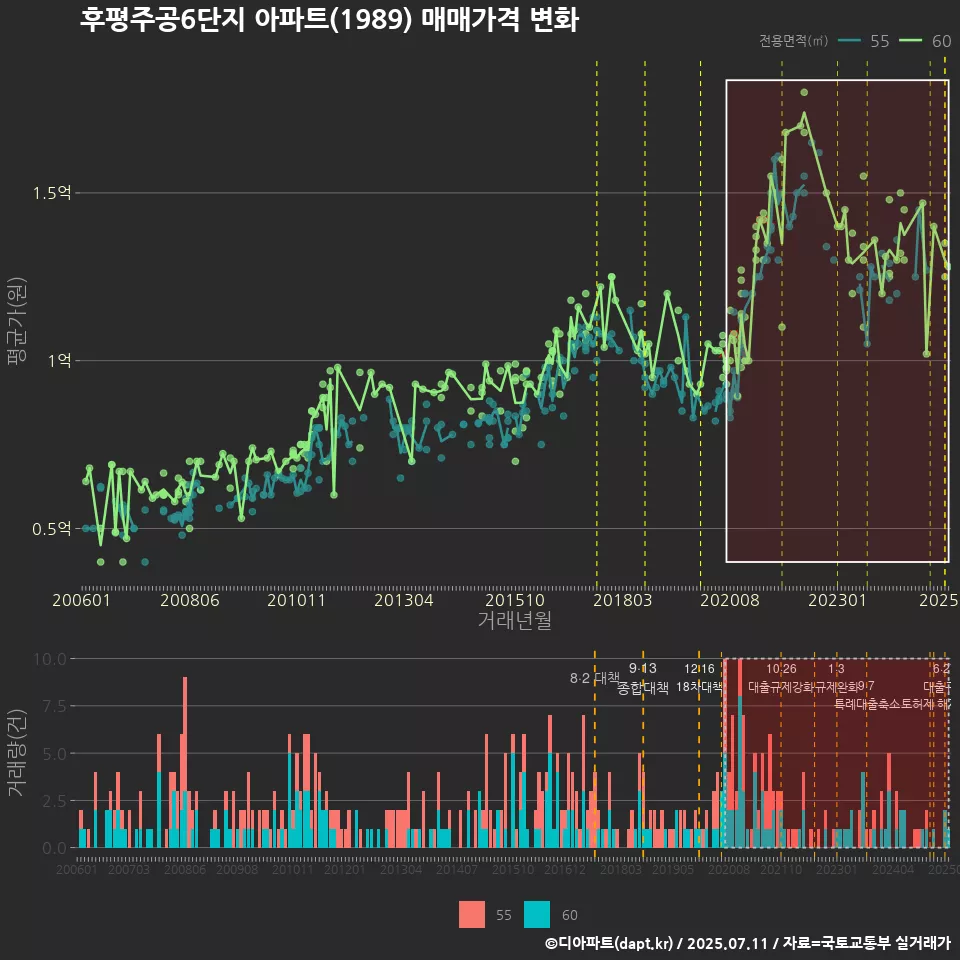This screenshot has width=960, height=960.
Task: Click the 200806 tick on price chart
Action: 190,600
